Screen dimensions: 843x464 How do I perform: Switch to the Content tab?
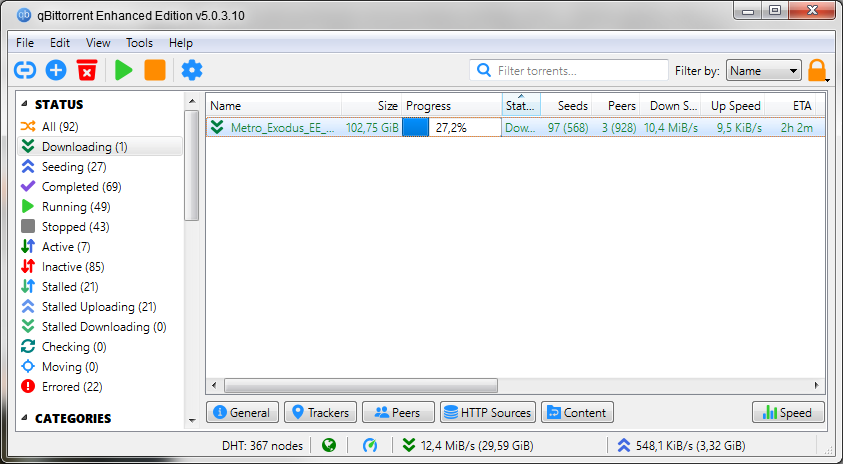pos(577,412)
